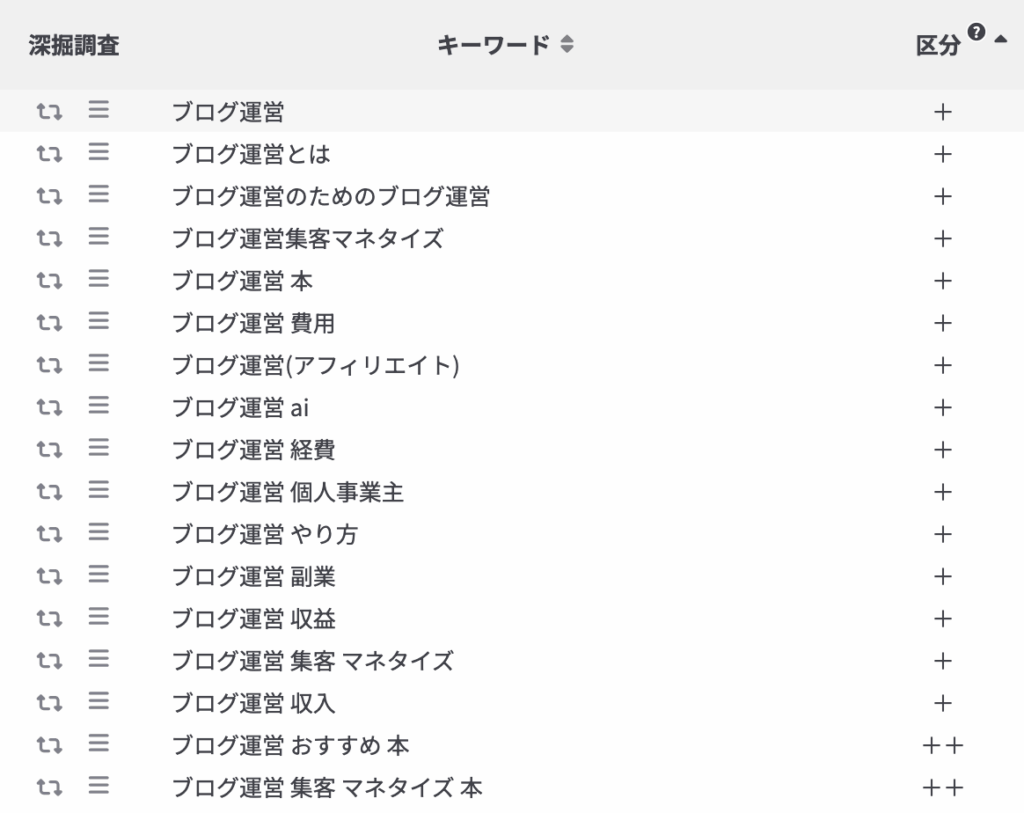Click the retweet-style deep-dive icon for ブログ運営とは
Image resolution: width=1024 pixels, height=813 pixels.
pos(49,154)
